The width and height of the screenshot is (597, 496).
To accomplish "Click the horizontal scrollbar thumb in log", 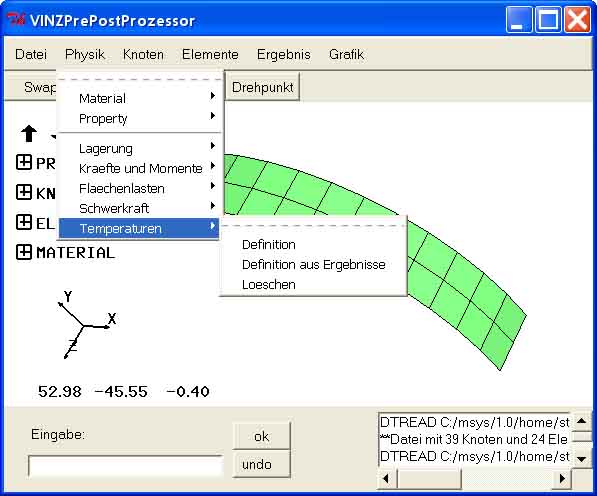I will point(429,478).
